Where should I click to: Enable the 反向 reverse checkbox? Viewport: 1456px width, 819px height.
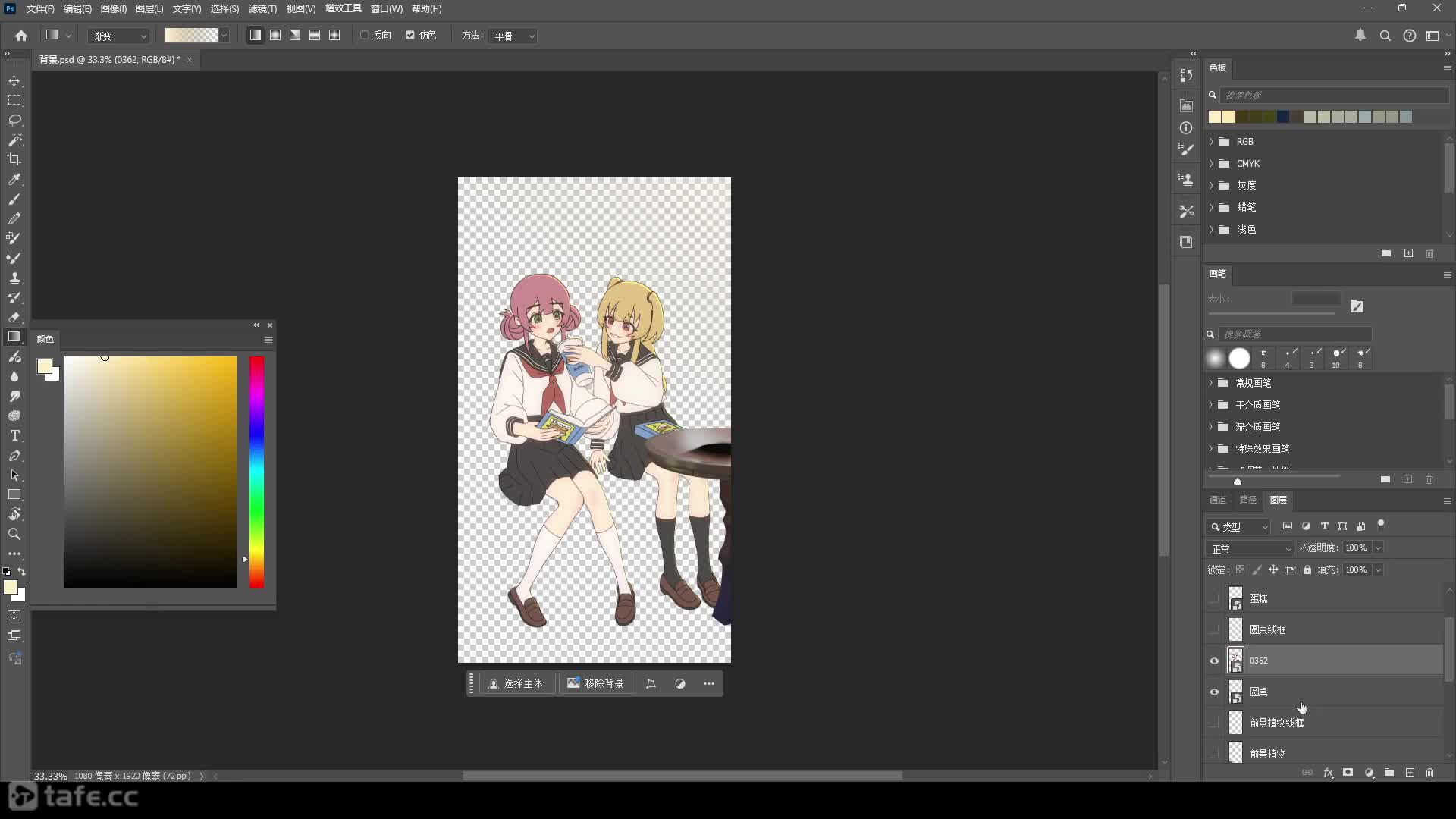[365, 36]
